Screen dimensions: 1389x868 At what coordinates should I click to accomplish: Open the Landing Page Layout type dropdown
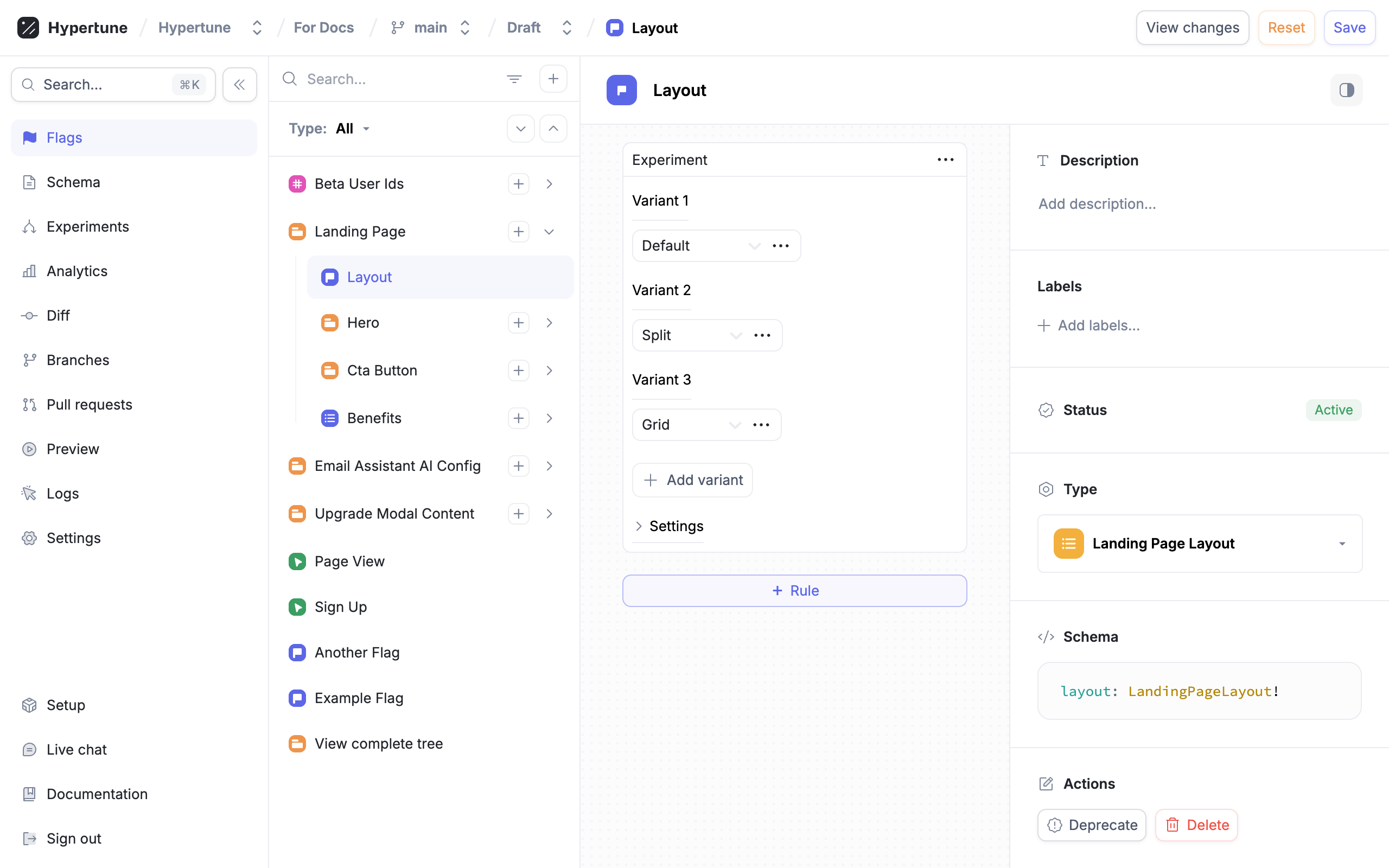[x=1200, y=544]
